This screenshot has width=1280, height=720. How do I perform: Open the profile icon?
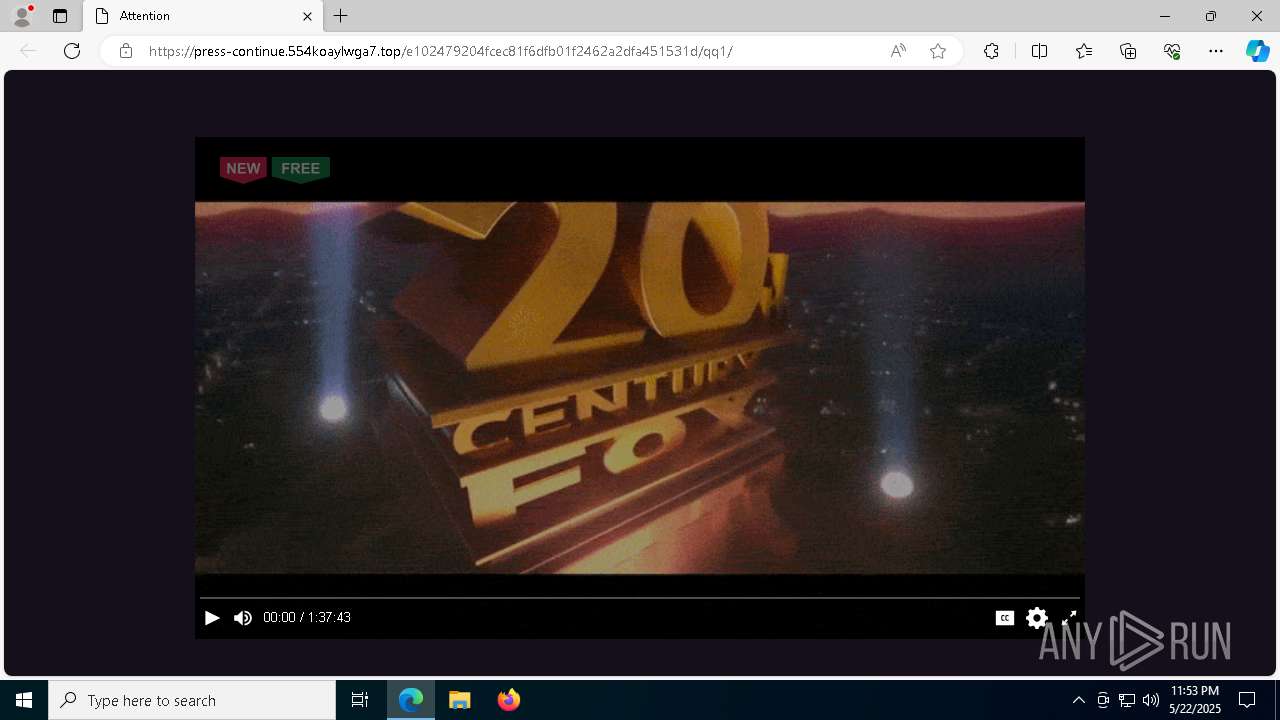pos(21,16)
